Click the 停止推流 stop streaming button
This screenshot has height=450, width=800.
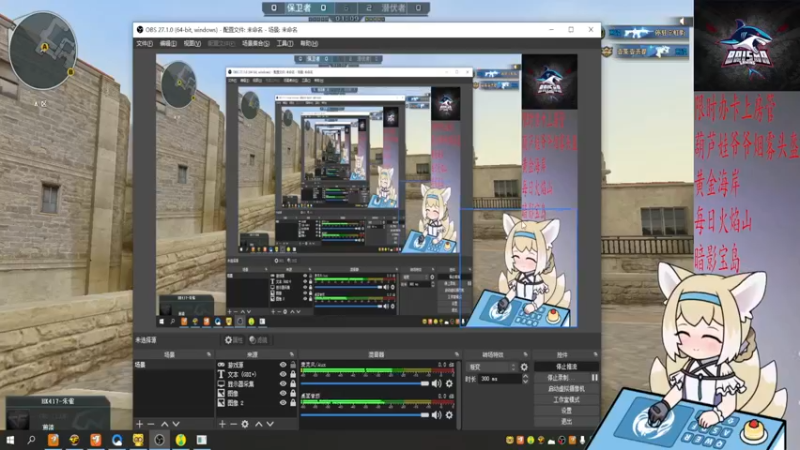pyautogui.click(x=566, y=367)
